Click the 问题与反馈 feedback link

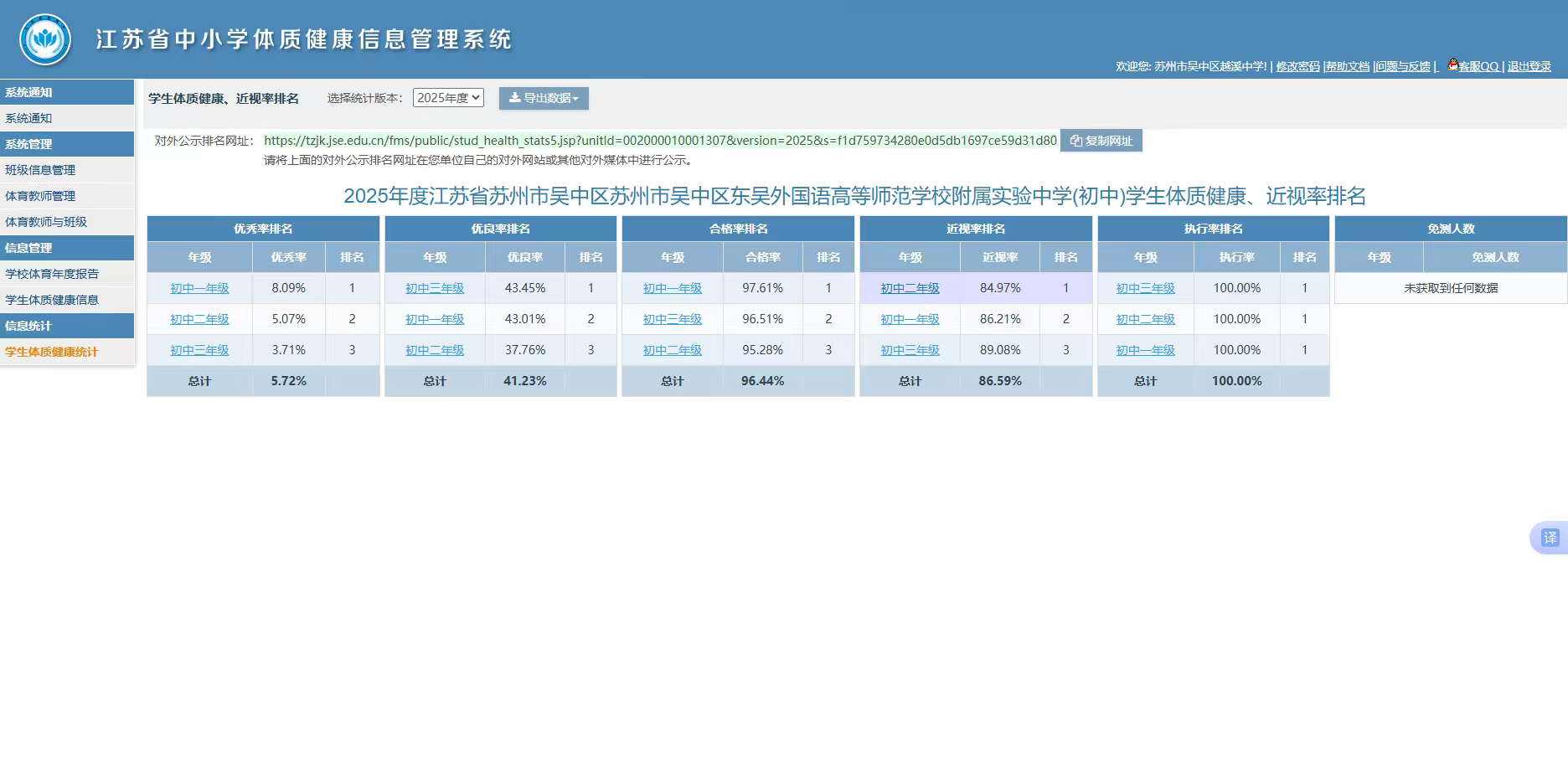point(1403,66)
